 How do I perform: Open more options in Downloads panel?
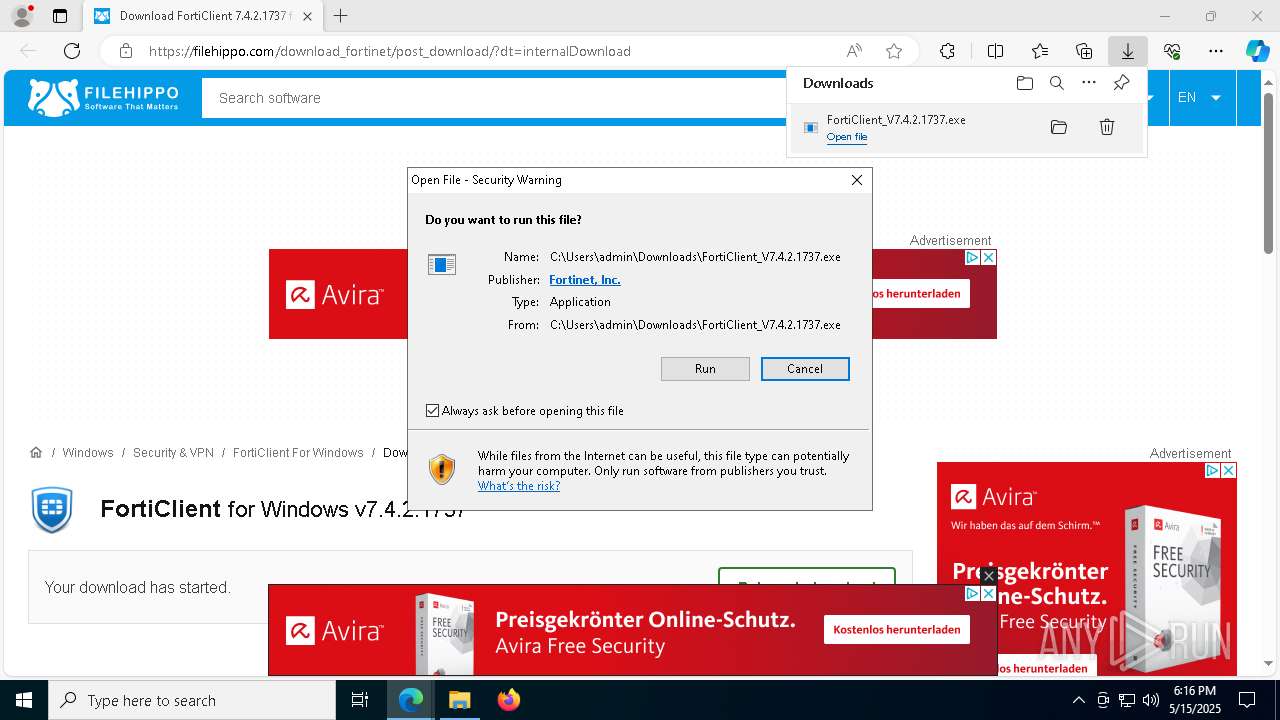click(x=1089, y=83)
